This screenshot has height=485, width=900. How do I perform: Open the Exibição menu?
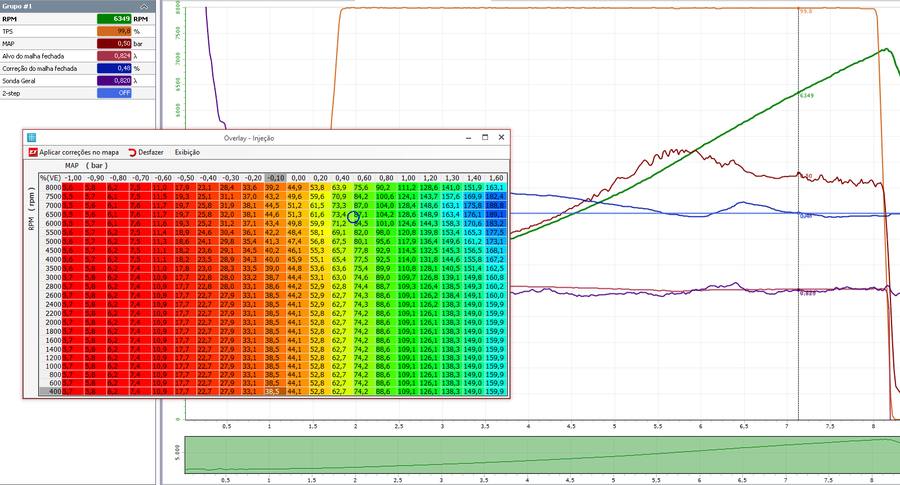[x=187, y=152]
